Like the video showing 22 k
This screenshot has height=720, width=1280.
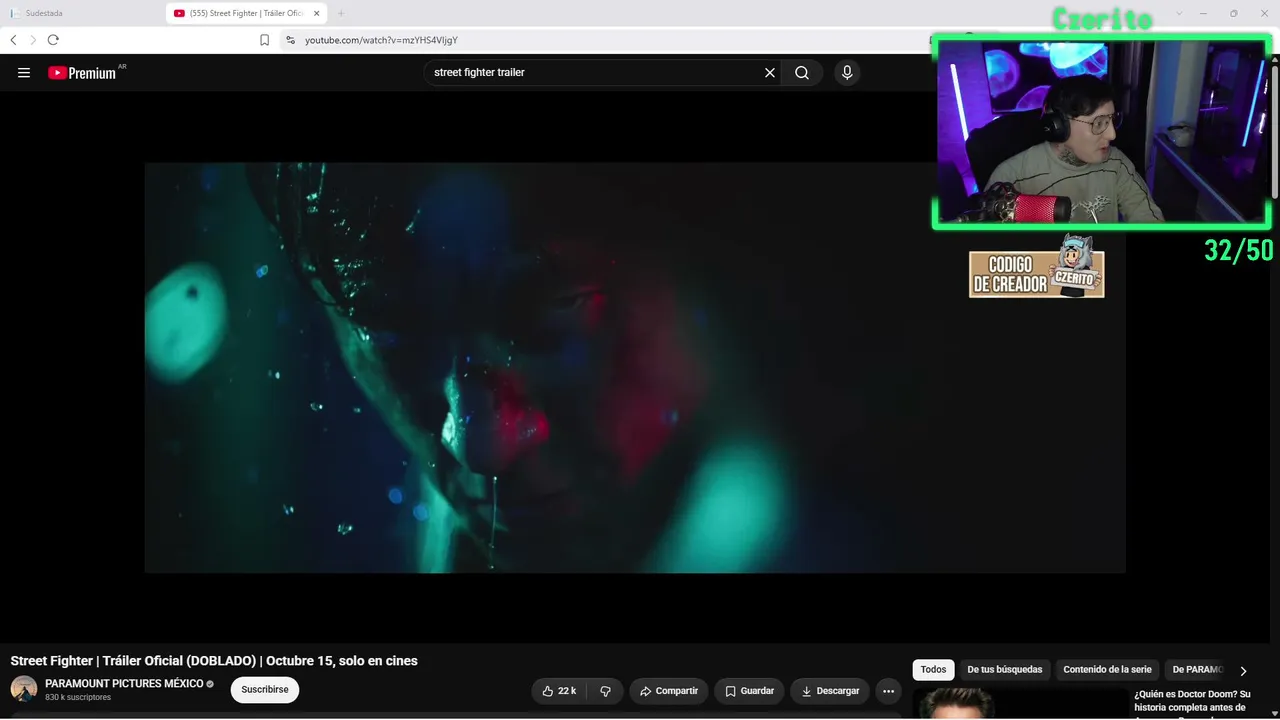(x=559, y=691)
